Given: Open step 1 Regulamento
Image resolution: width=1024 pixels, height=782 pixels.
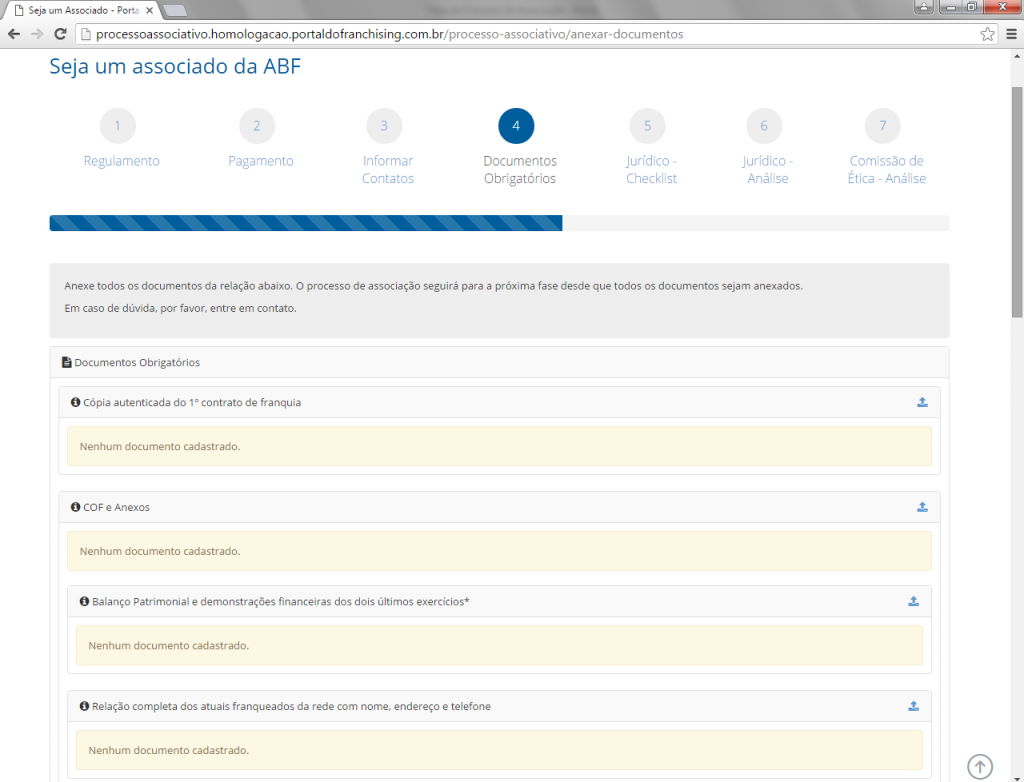Looking at the screenshot, I should [x=117, y=126].
